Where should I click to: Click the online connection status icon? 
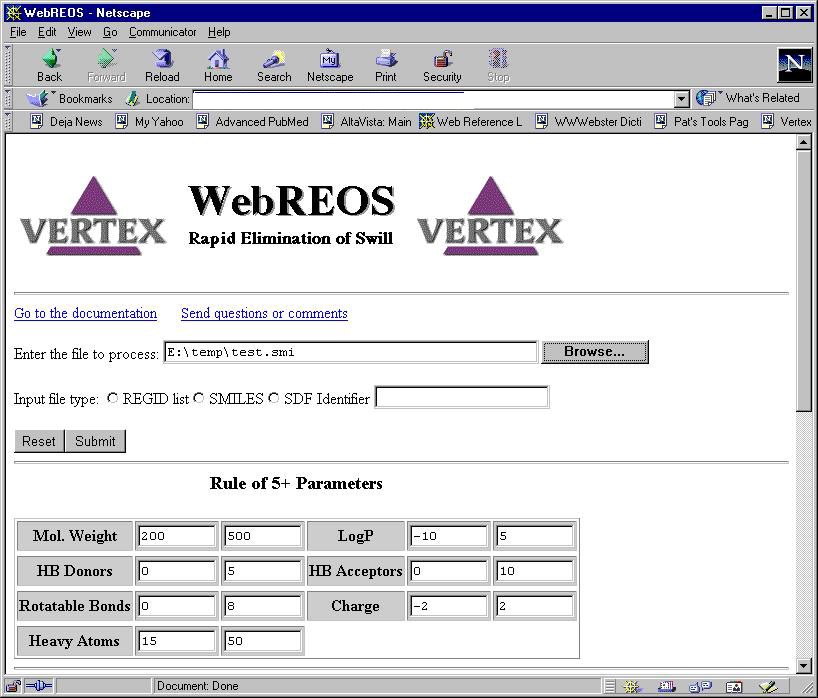tap(38, 686)
